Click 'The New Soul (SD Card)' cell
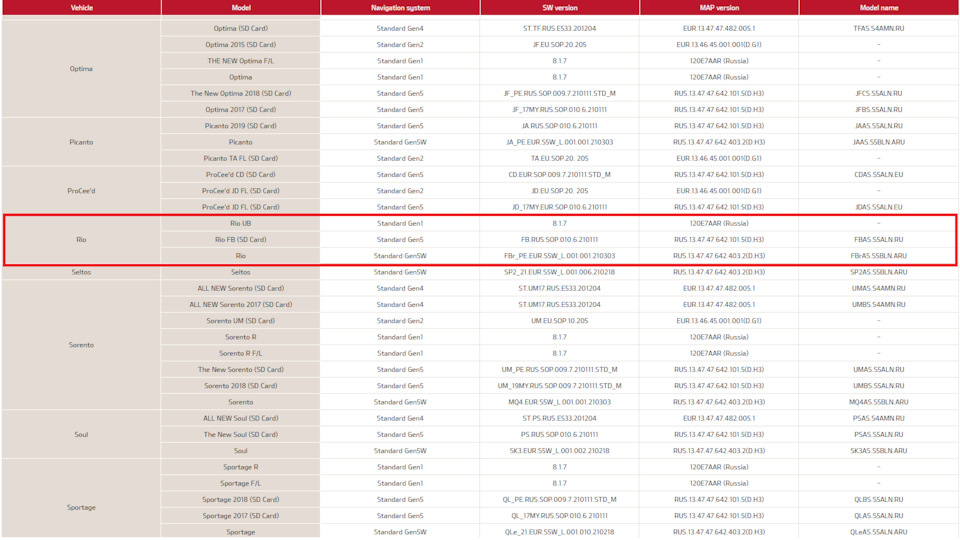The image size is (960, 540). pyautogui.click(x=241, y=435)
